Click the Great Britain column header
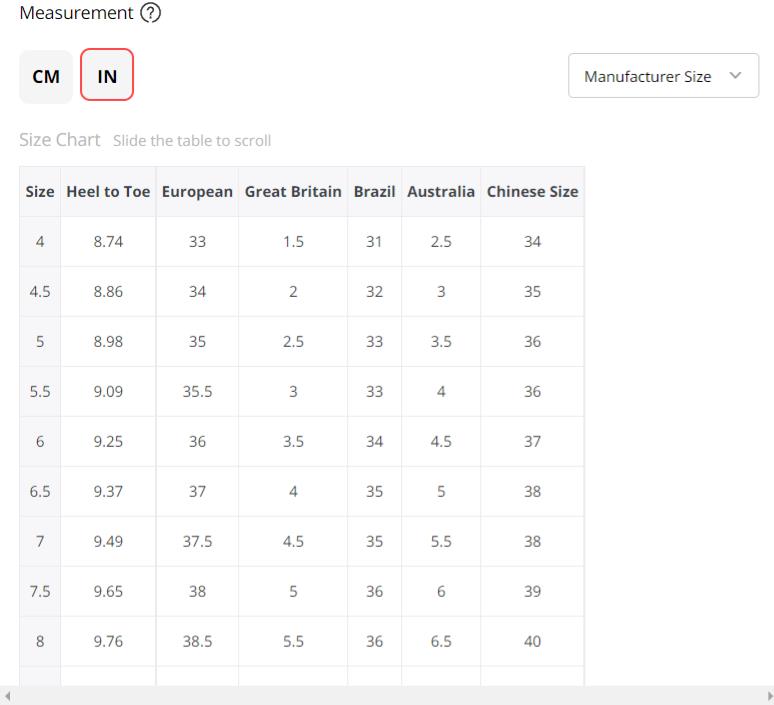774x705 pixels. (293, 192)
